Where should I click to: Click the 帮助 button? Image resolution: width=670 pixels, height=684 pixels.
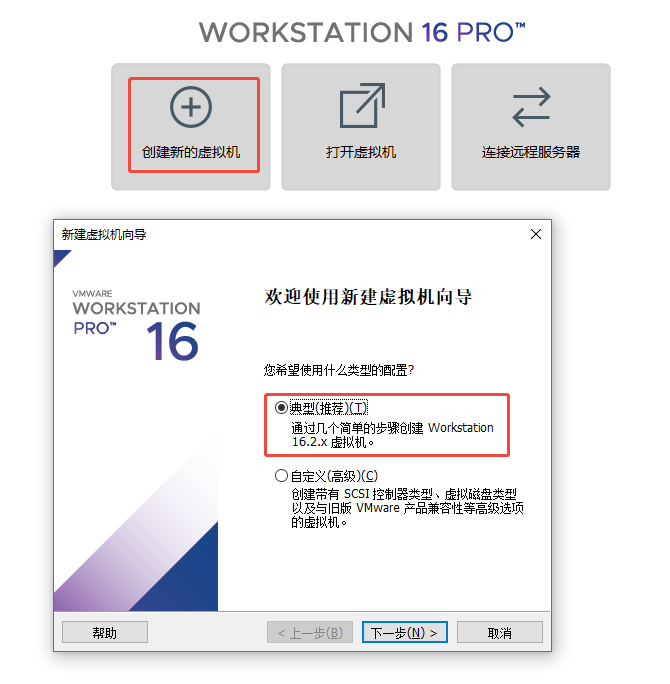(105, 632)
